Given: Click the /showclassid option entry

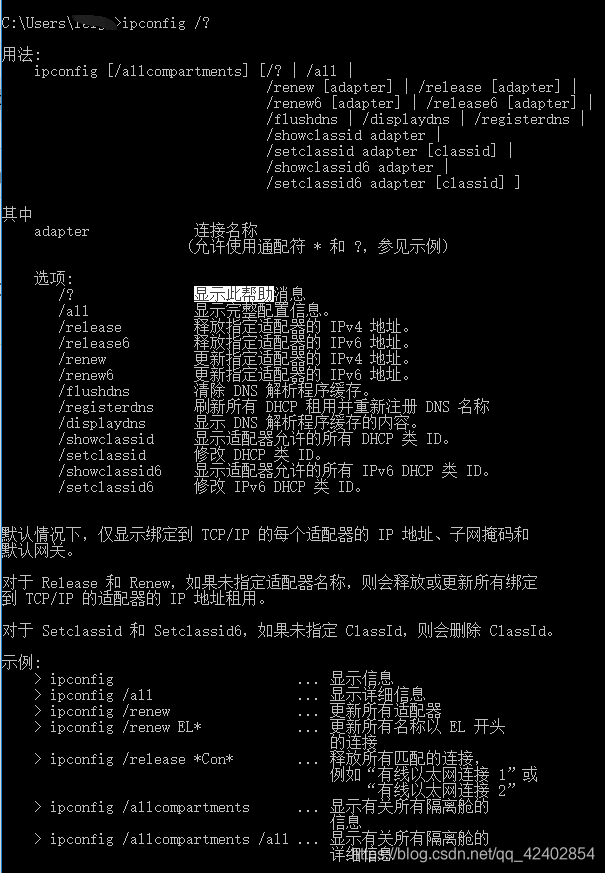Looking at the screenshot, I should pyautogui.click(x=106, y=439).
